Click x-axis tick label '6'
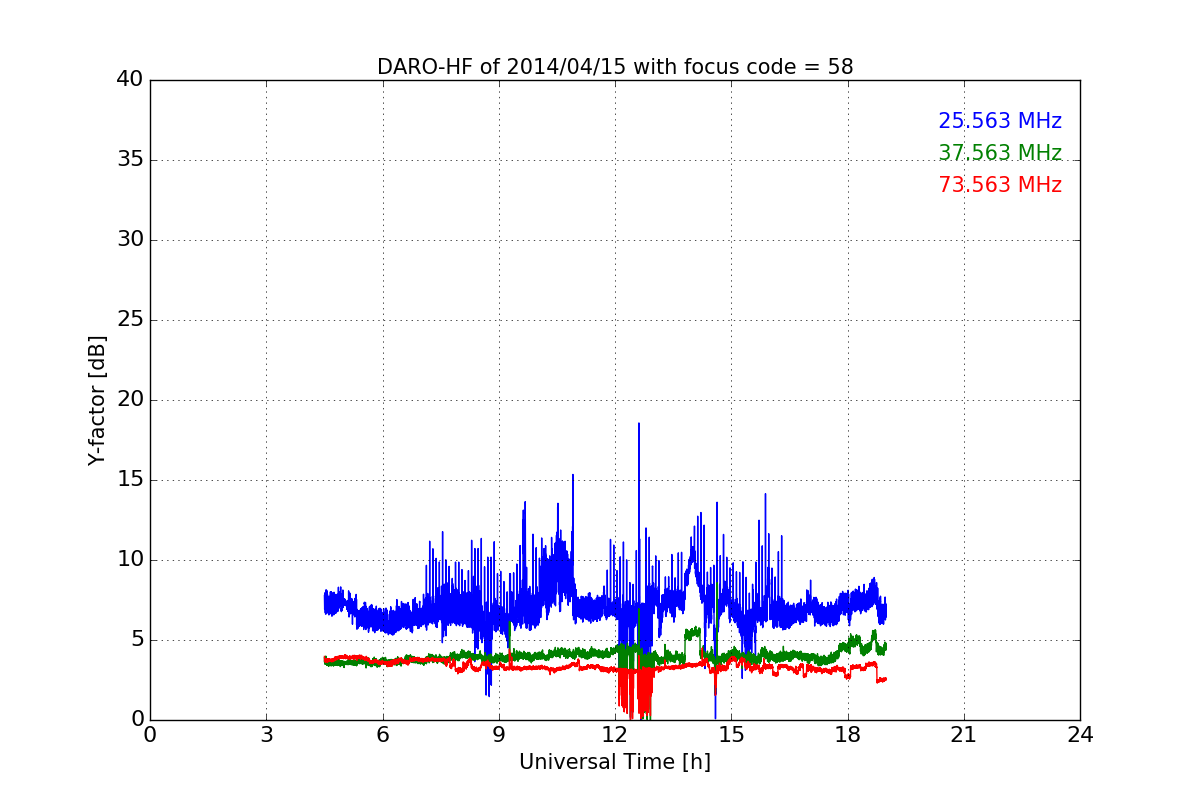The width and height of the screenshot is (1200, 800). coord(383,735)
